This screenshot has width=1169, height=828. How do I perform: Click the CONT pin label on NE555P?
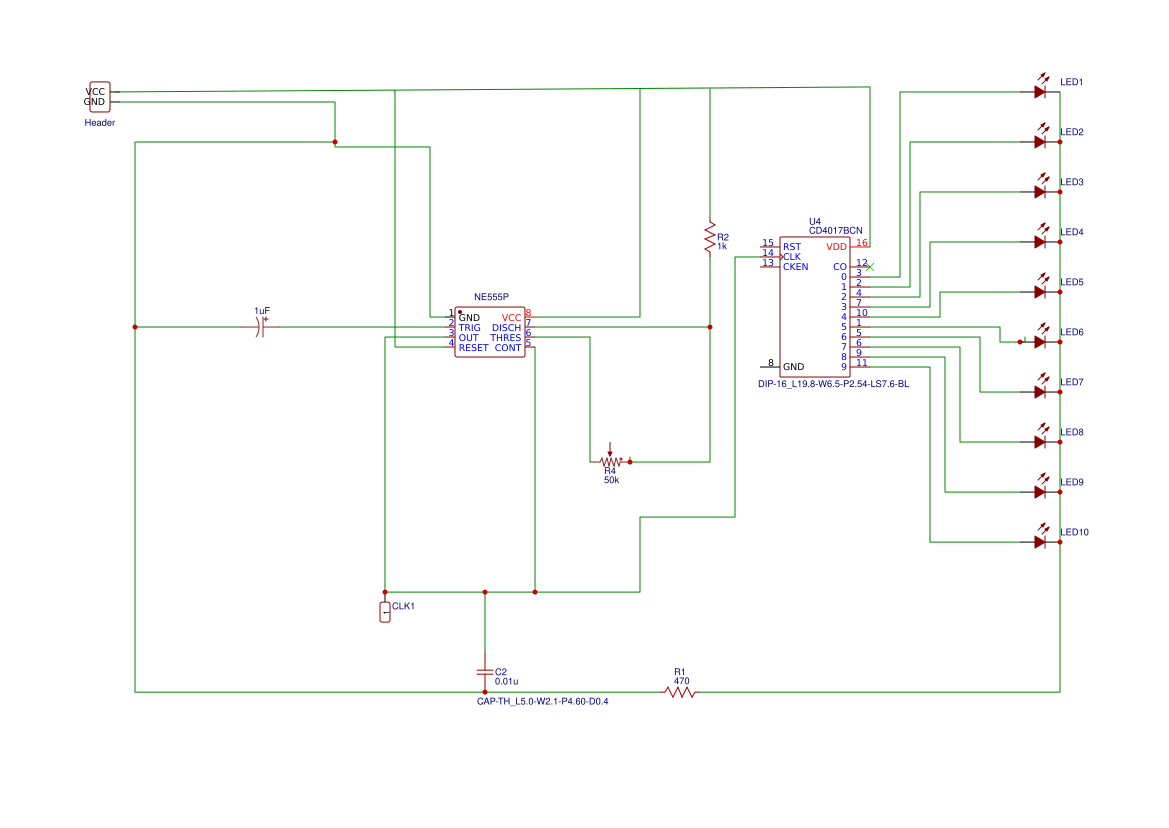tap(508, 347)
